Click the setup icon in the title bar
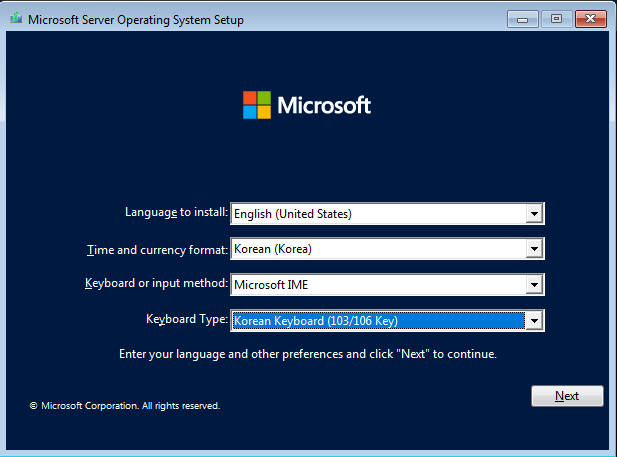The width and height of the screenshot is (617, 457). (x=16, y=19)
